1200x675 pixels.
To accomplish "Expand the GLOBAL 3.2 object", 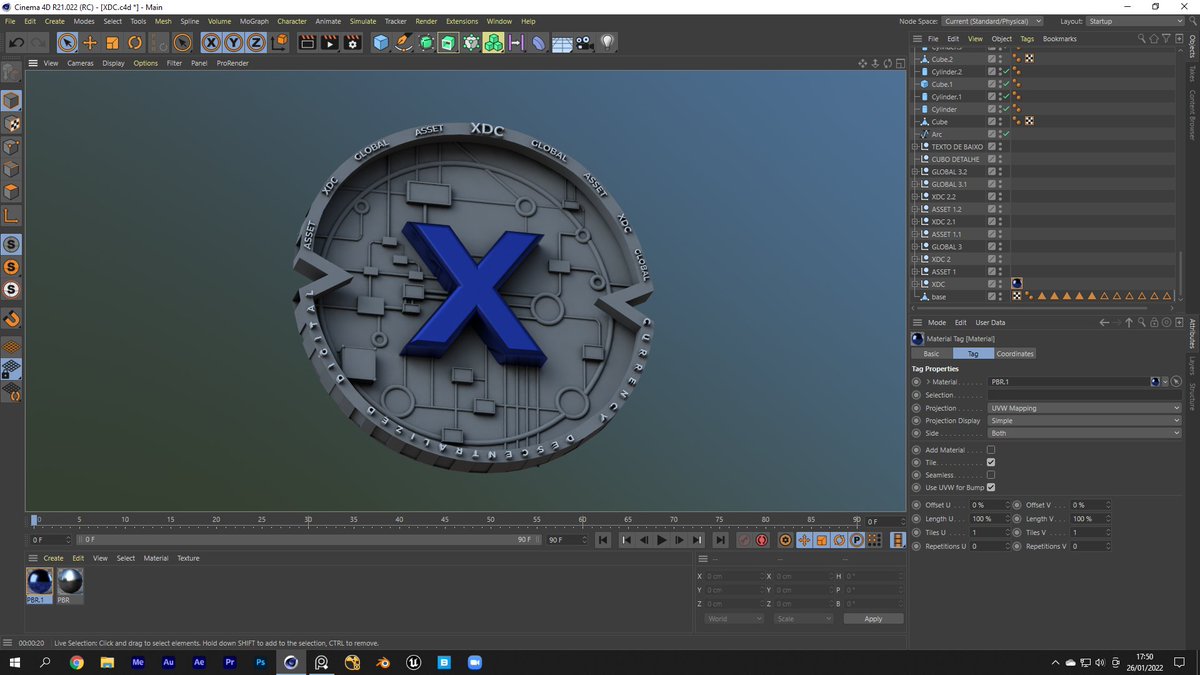I will point(915,172).
